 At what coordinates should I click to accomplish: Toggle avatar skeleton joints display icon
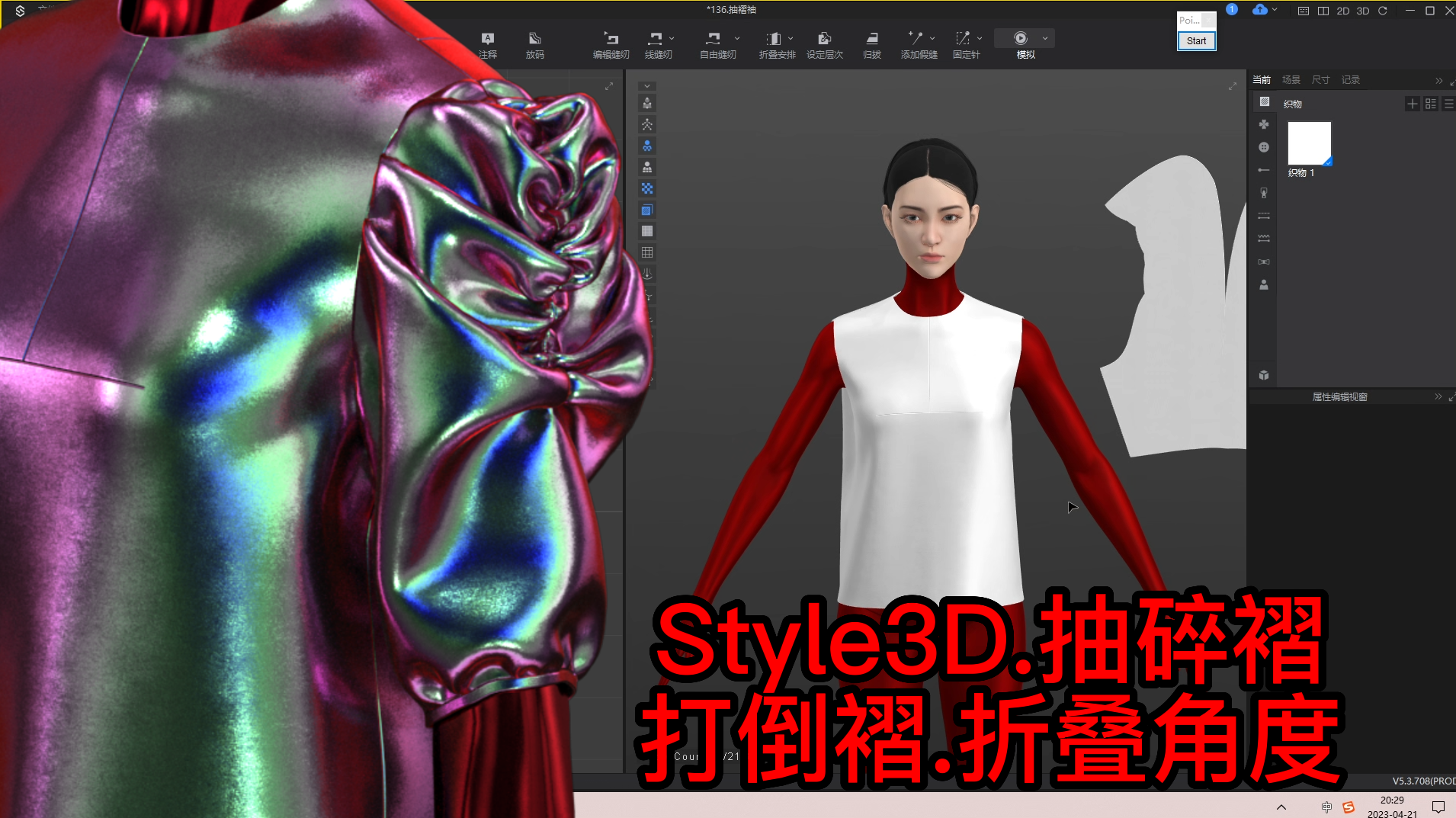tap(647, 124)
